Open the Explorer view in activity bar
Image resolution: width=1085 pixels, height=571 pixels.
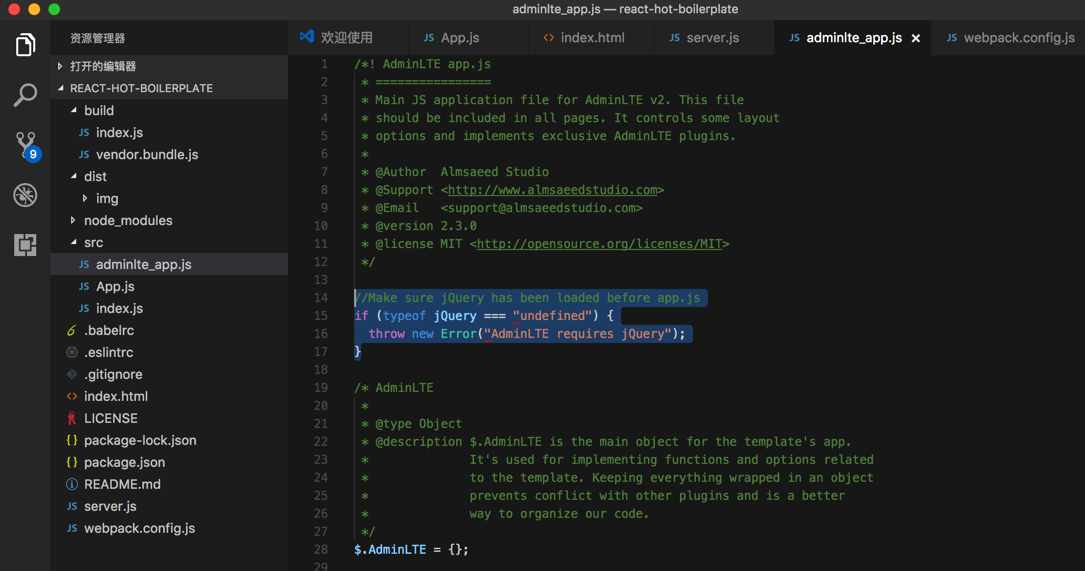point(25,45)
